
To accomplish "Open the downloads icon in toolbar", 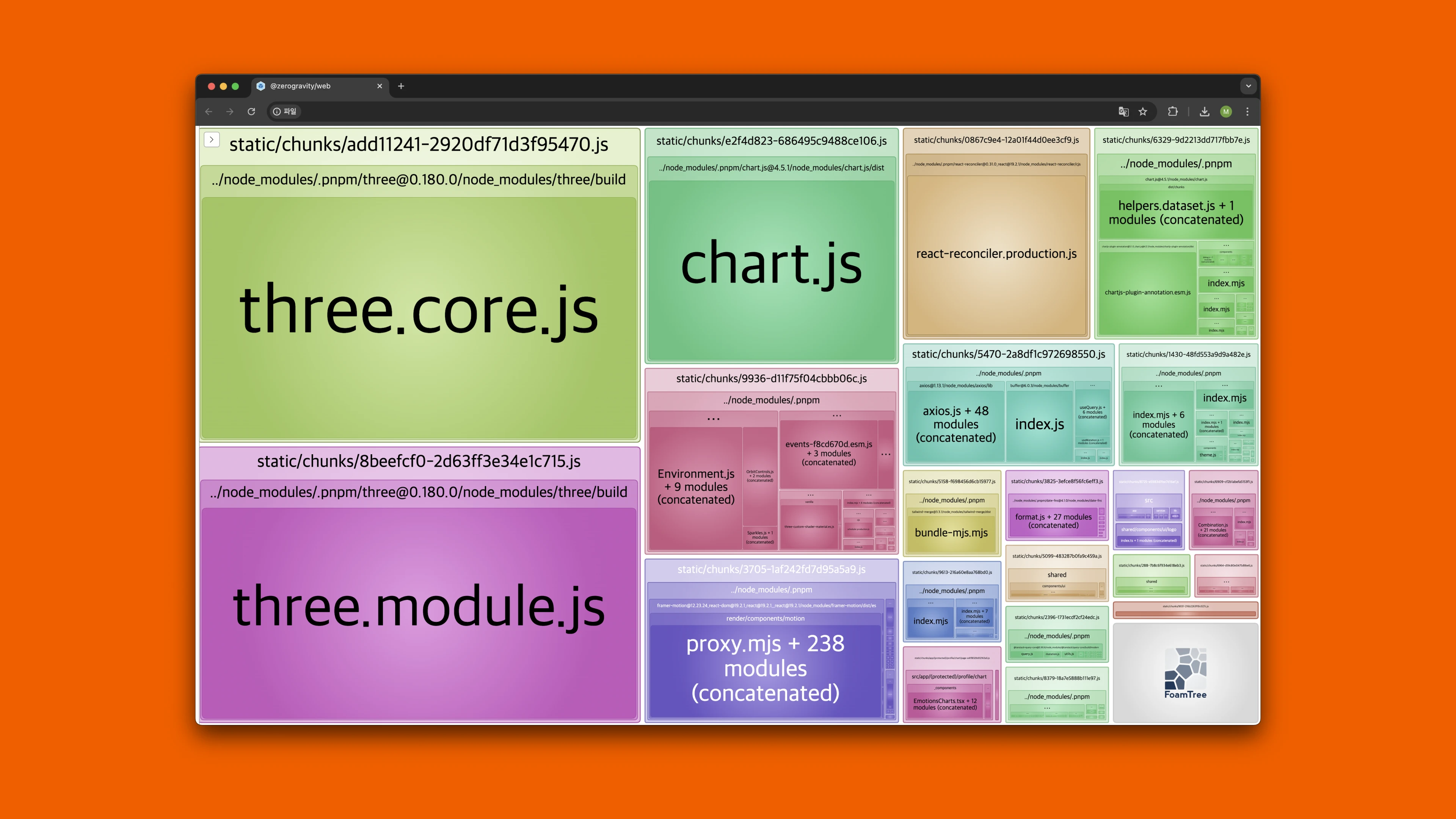I will tap(1205, 111).
